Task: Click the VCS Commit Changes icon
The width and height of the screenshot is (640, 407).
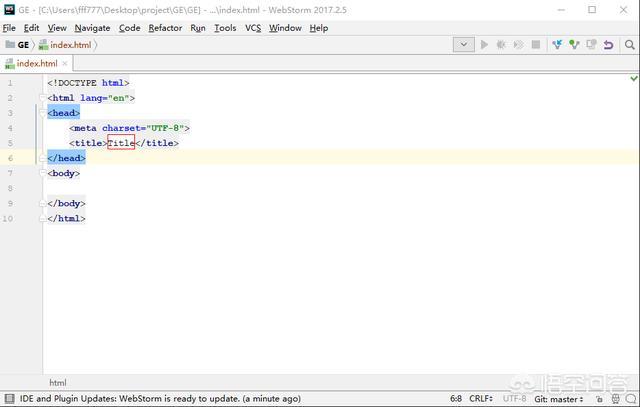Action: coord(574,45)
